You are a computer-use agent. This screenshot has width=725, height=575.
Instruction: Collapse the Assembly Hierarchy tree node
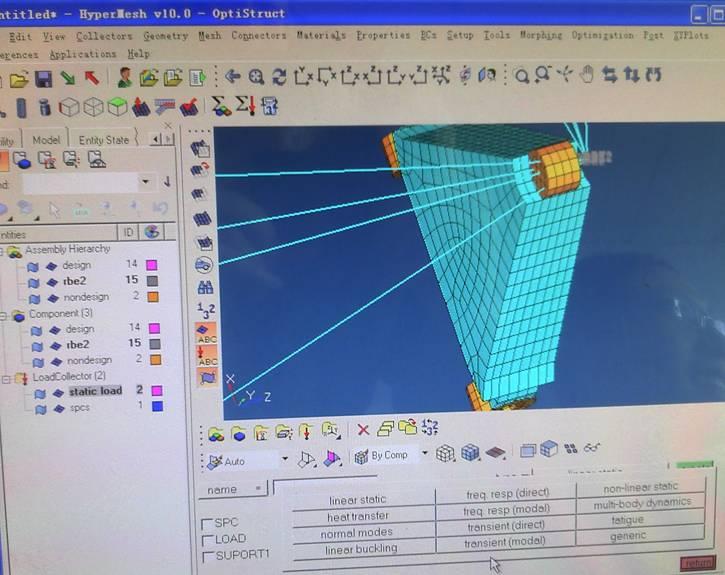(x=1, y=252)
